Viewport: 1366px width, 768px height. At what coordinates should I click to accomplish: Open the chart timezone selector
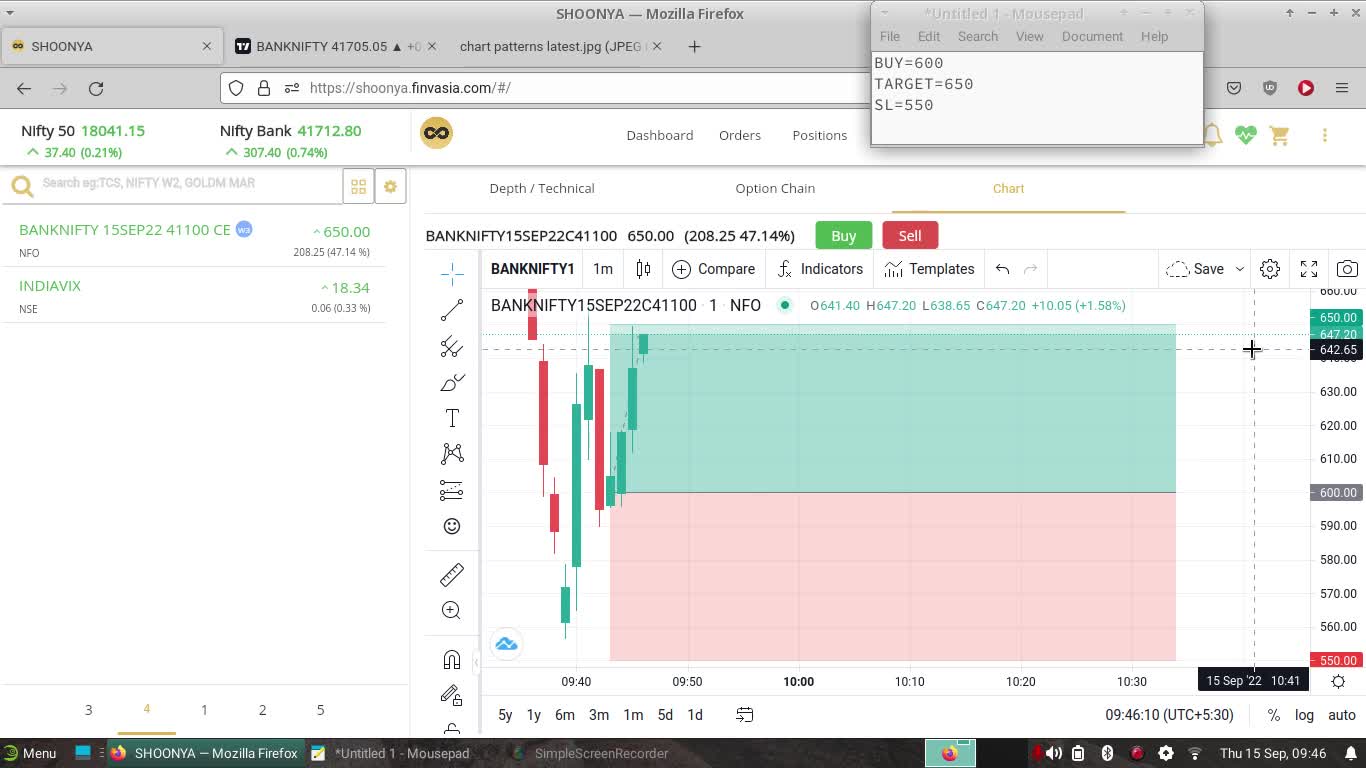[1169, 715]
